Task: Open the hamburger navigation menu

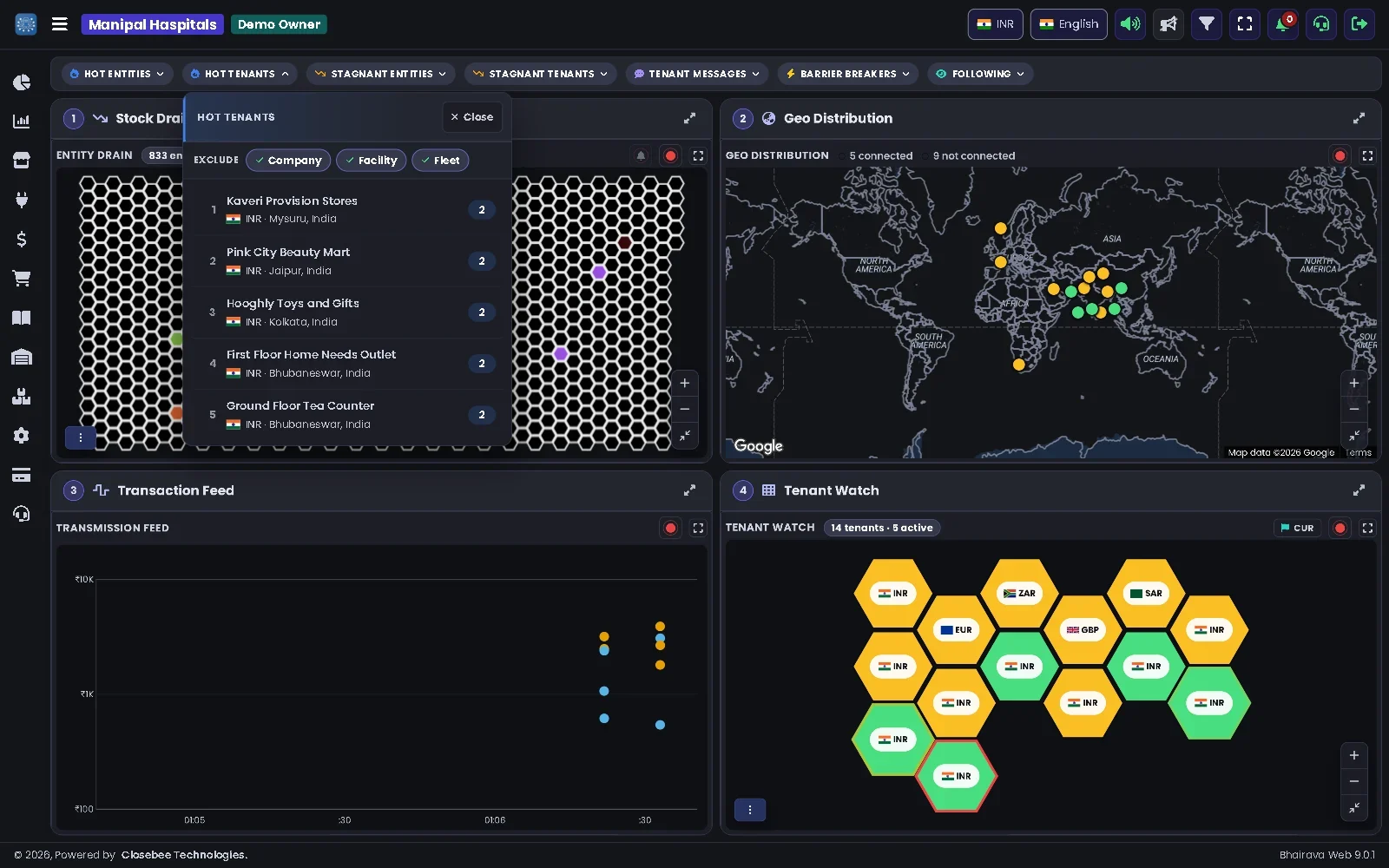Action: click(x=60, y=24)
